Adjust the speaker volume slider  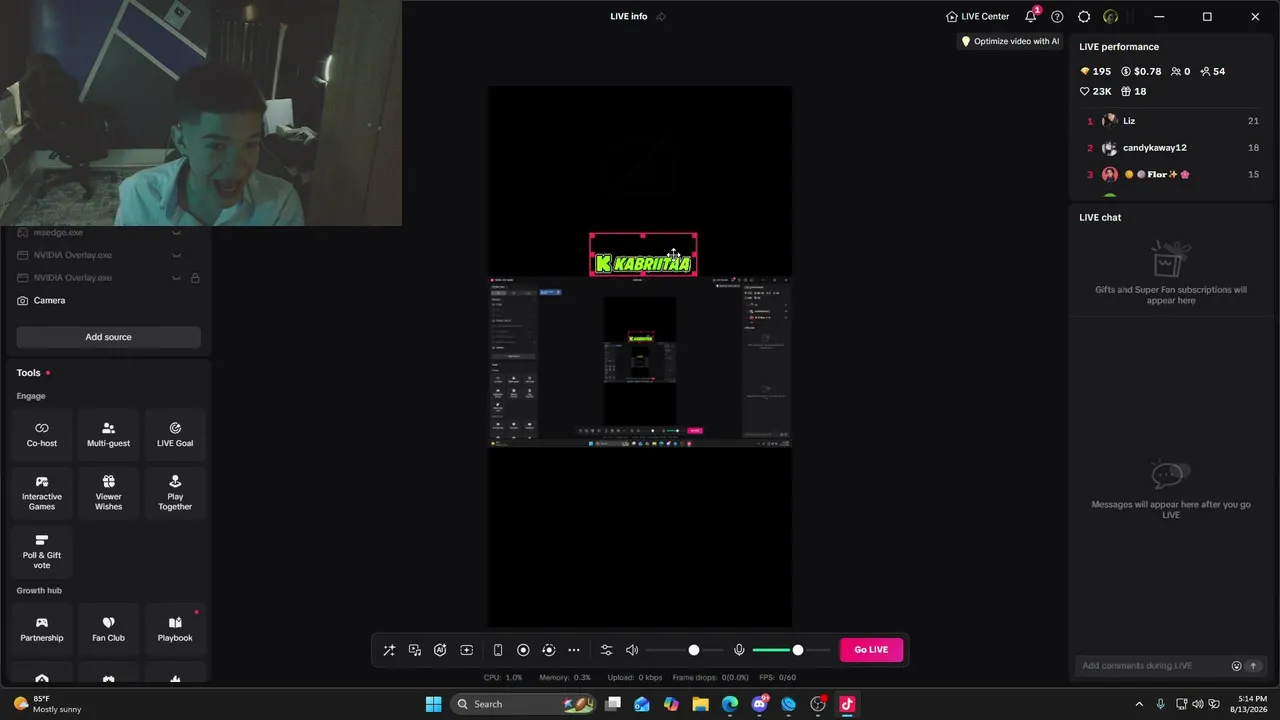point(685,650)
